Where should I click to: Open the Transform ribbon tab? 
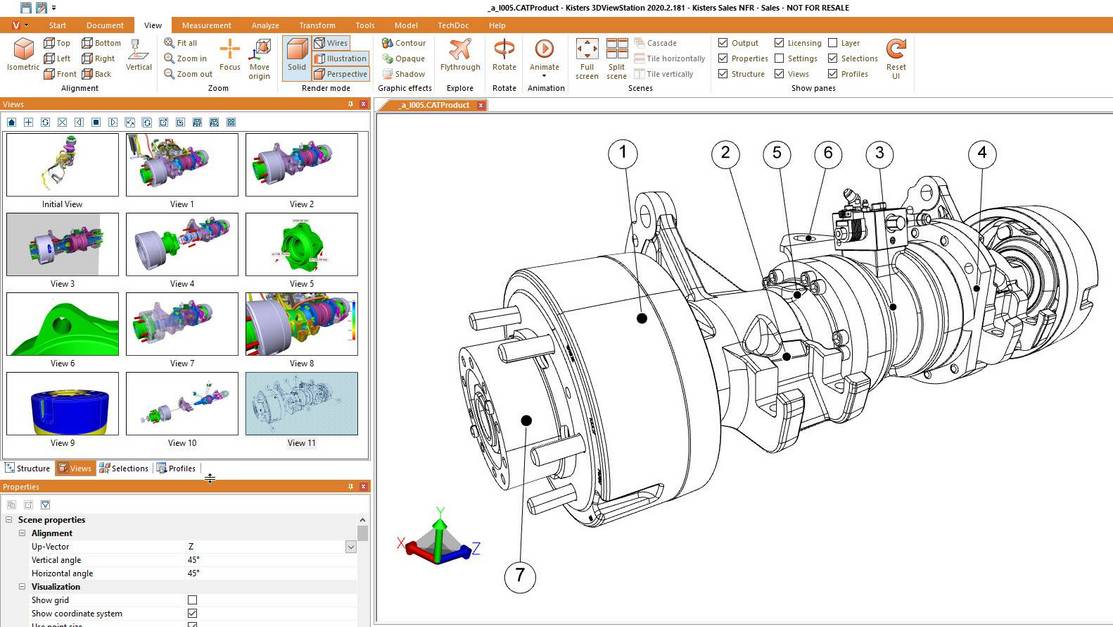click(317, 25)
